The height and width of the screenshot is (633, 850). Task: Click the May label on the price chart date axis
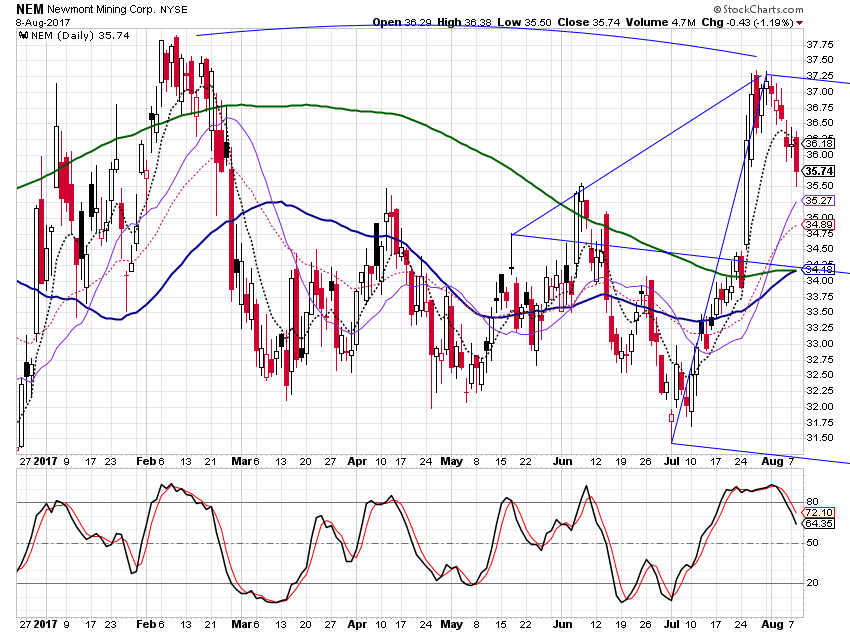tap(452, 461)
